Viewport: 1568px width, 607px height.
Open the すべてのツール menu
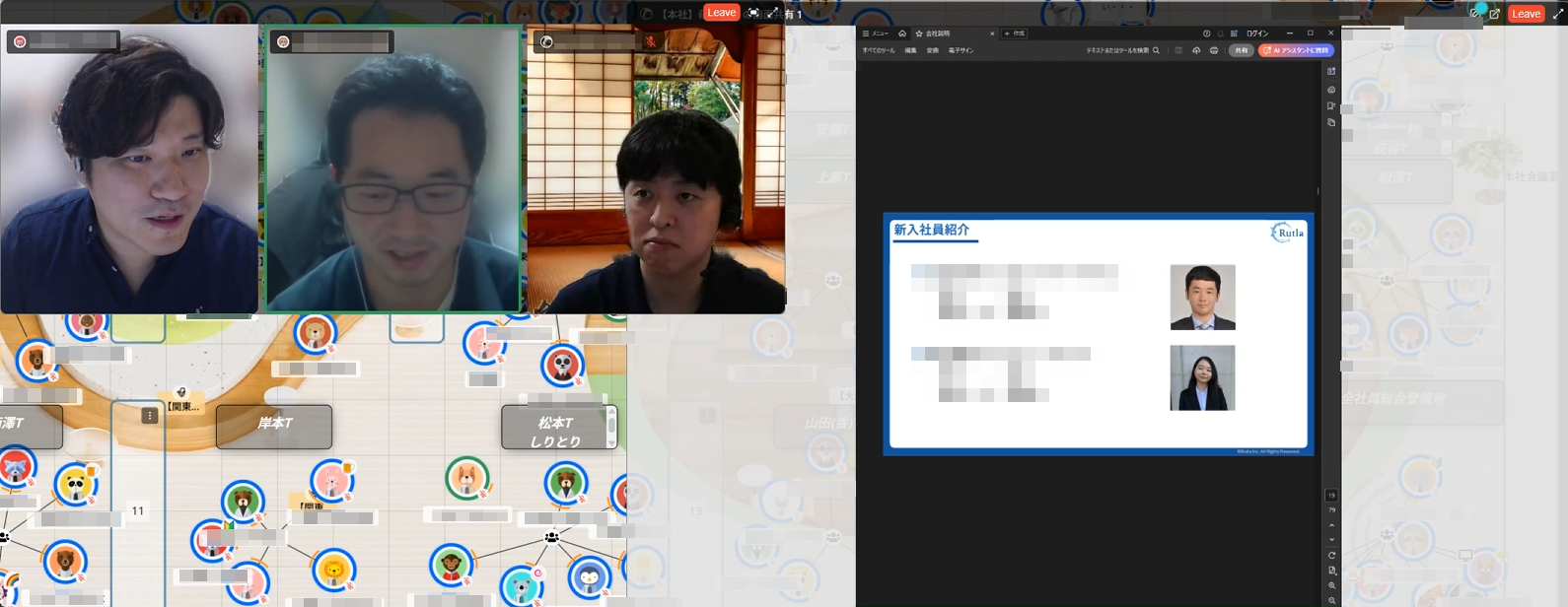(878, 50)
